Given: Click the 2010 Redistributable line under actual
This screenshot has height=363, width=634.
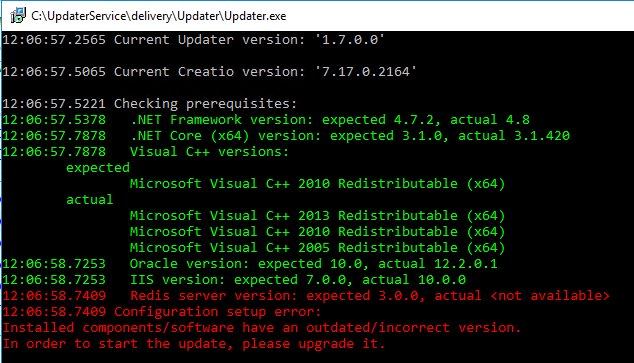Looking at the screenshot, I should (x=318, y=232).
